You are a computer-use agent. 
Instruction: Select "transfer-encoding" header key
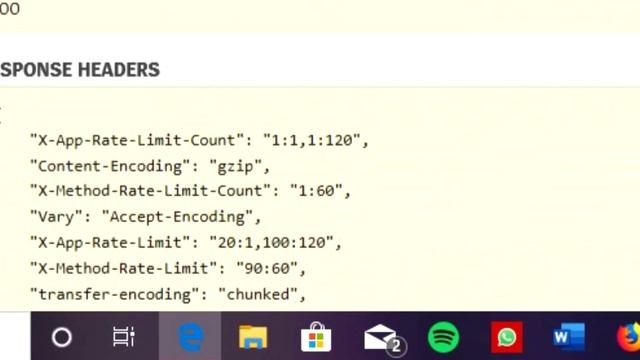[116, 295]
